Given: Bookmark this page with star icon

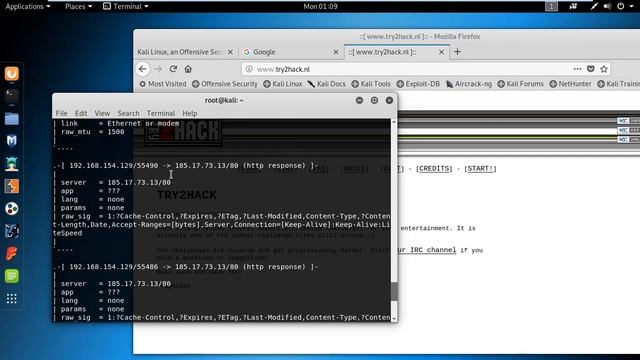Looking at the screenshot, I should click(x=604, y=69).
